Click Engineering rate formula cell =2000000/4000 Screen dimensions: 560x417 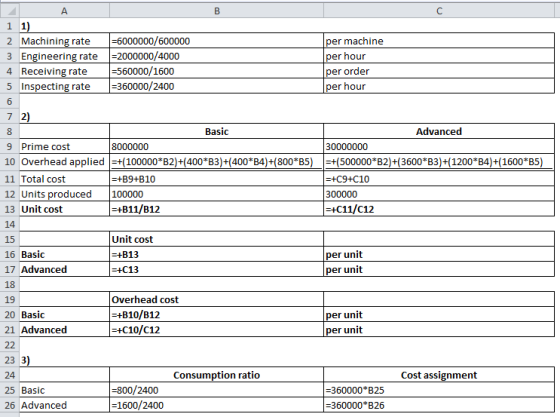coord(216,56)
